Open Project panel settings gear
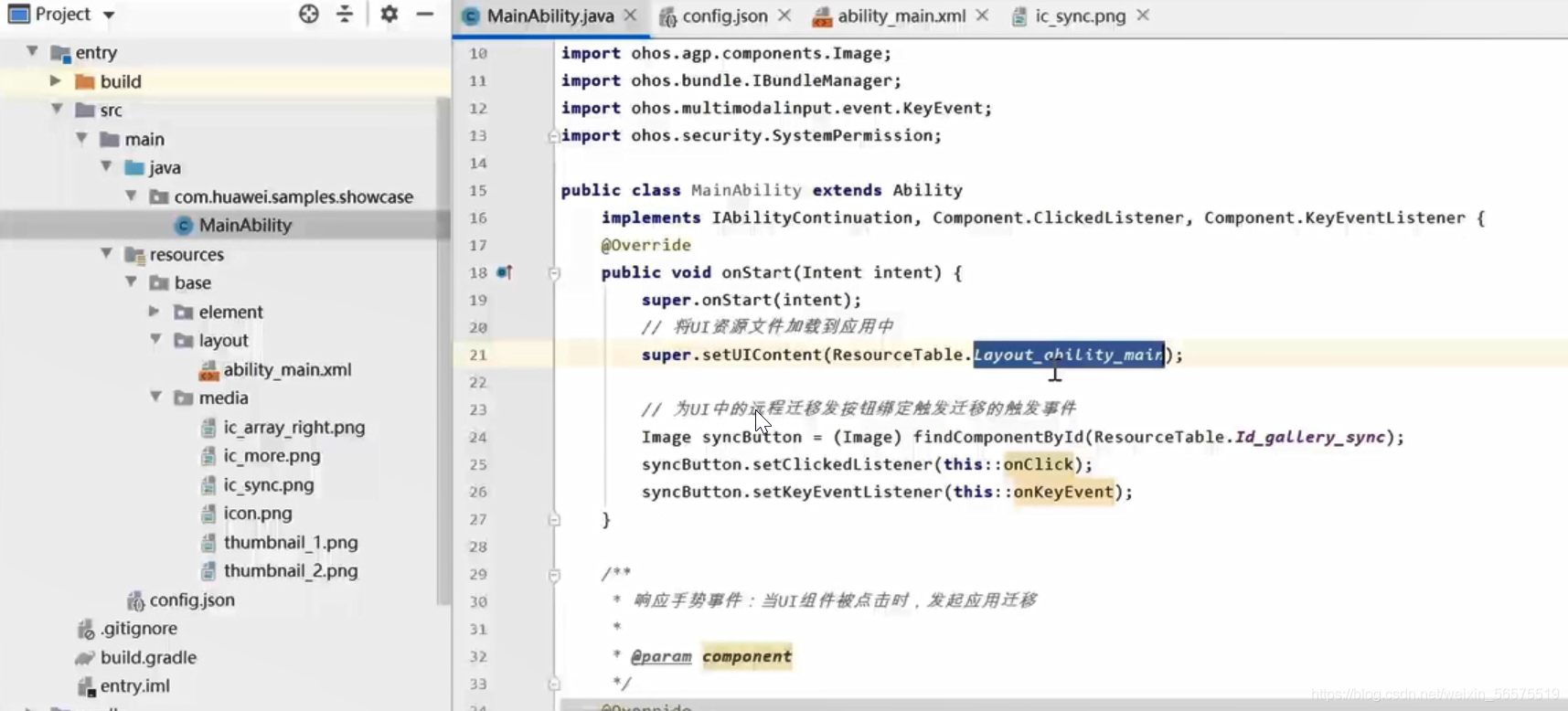Viewport: 1568px width, 711px height. coord(389,14)
